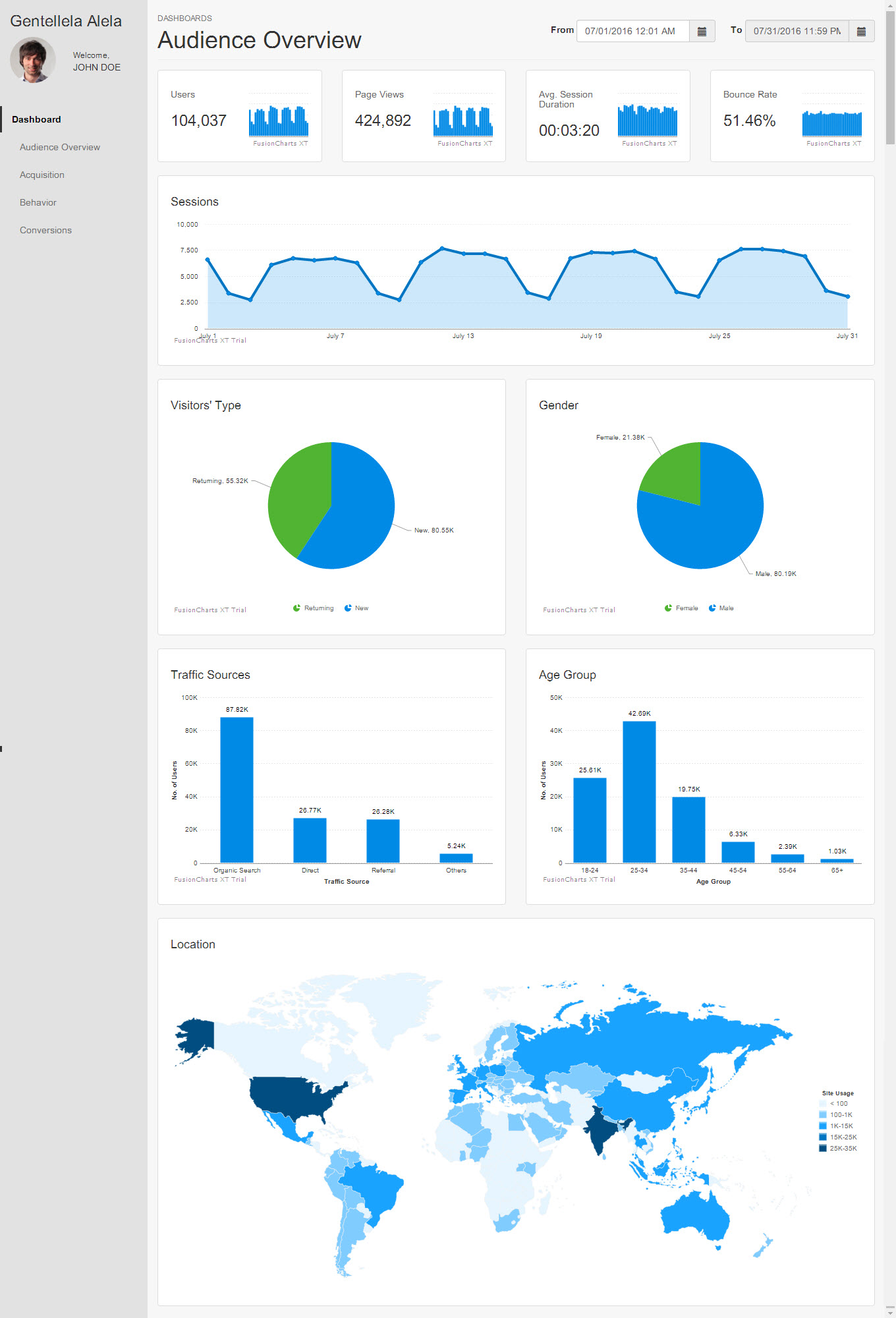This screenshot has width=896, height=1318.
Task: Toggle the New visitors legend icon
Action: point(348,608)
